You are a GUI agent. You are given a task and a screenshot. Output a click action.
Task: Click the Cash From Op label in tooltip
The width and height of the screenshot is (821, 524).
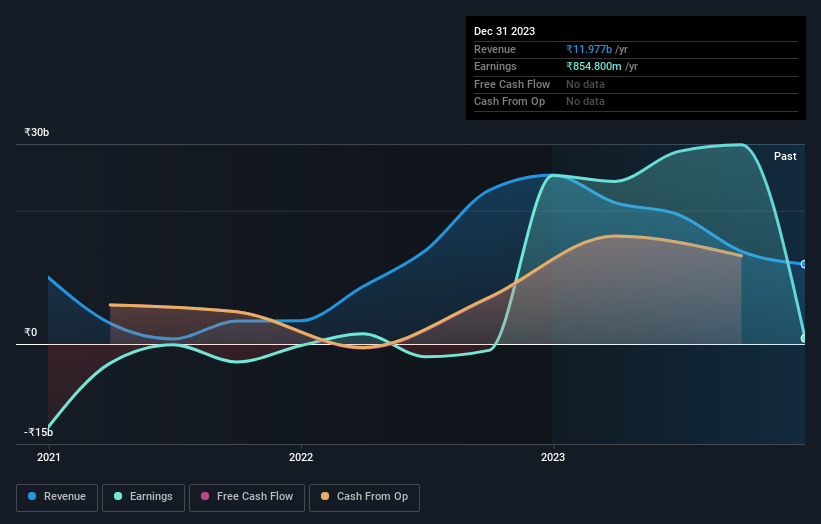coord(509,102)
